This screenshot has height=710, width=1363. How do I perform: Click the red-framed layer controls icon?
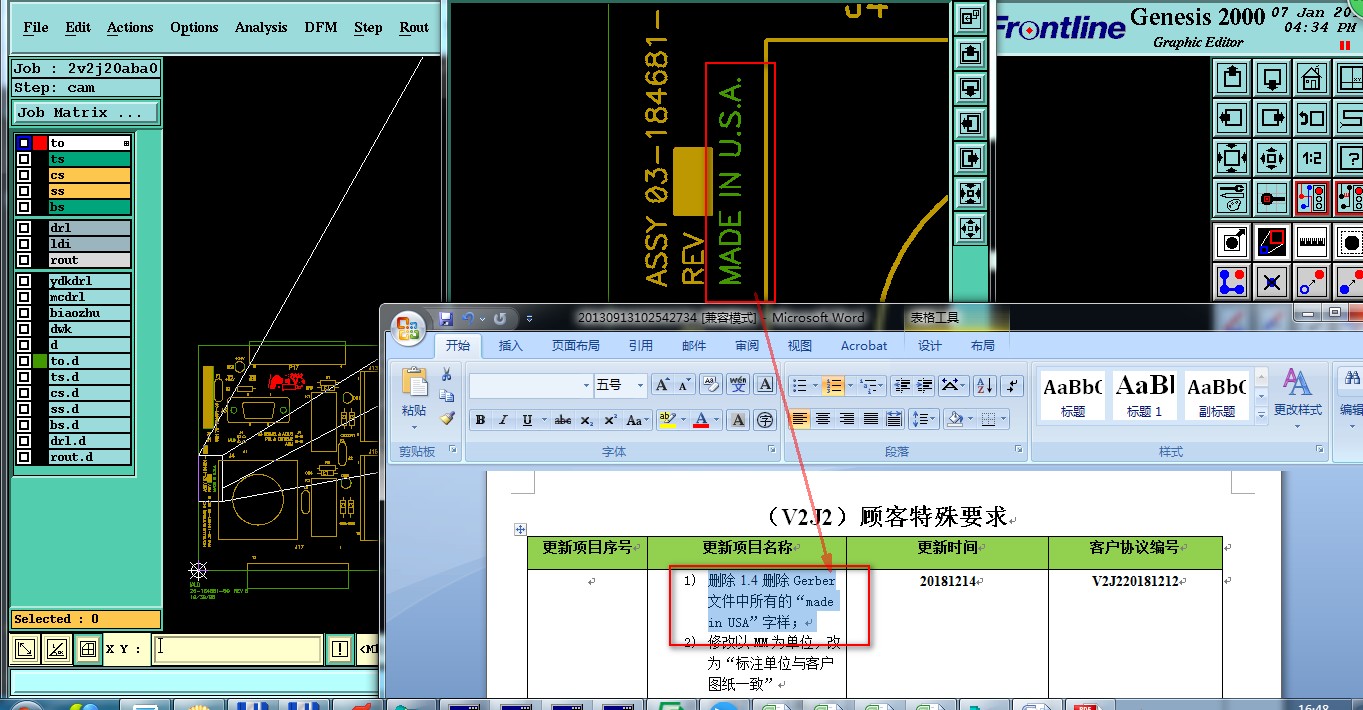(x=1311, y=197)
